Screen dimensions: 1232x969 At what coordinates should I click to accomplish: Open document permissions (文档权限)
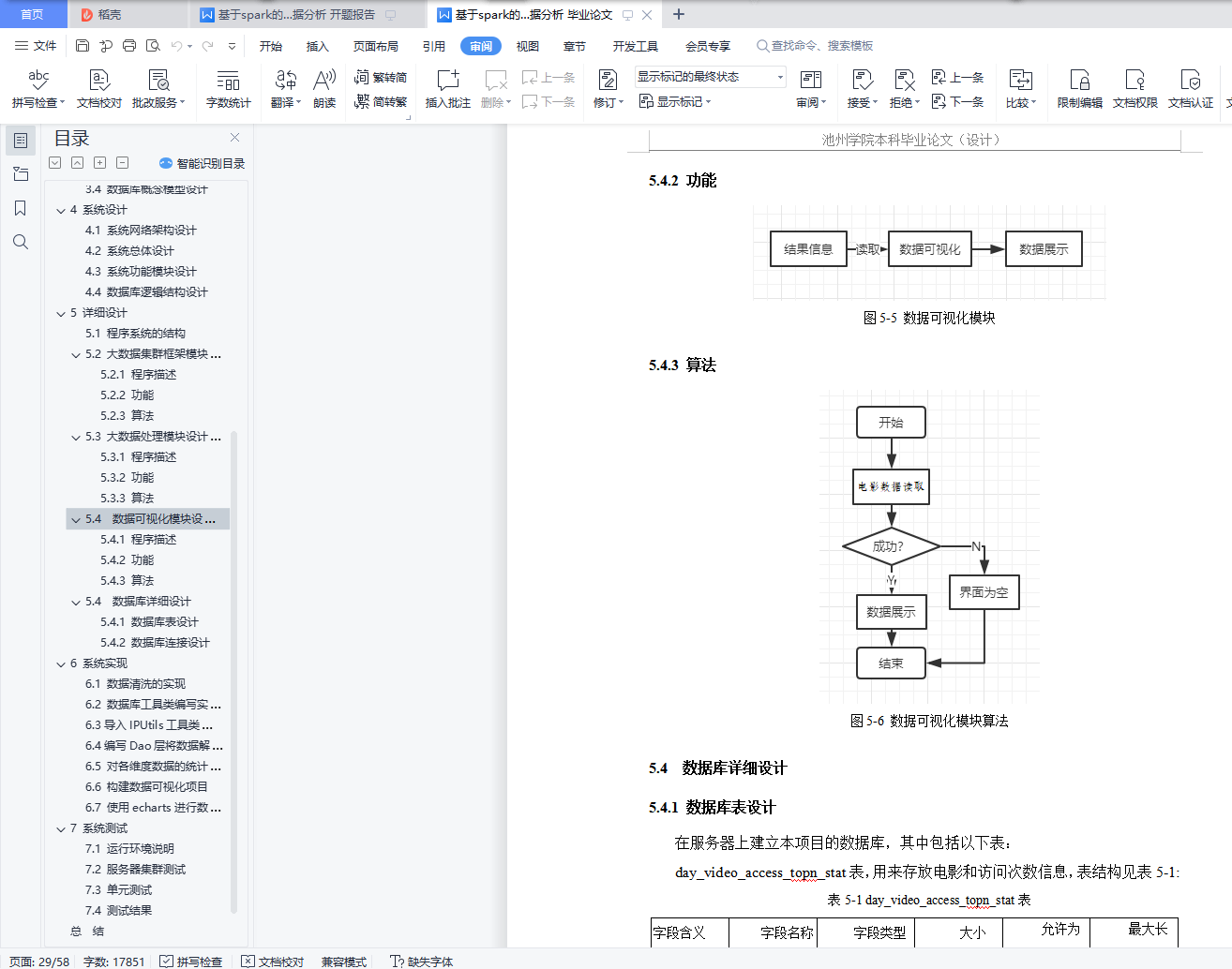pos(1134,89)
